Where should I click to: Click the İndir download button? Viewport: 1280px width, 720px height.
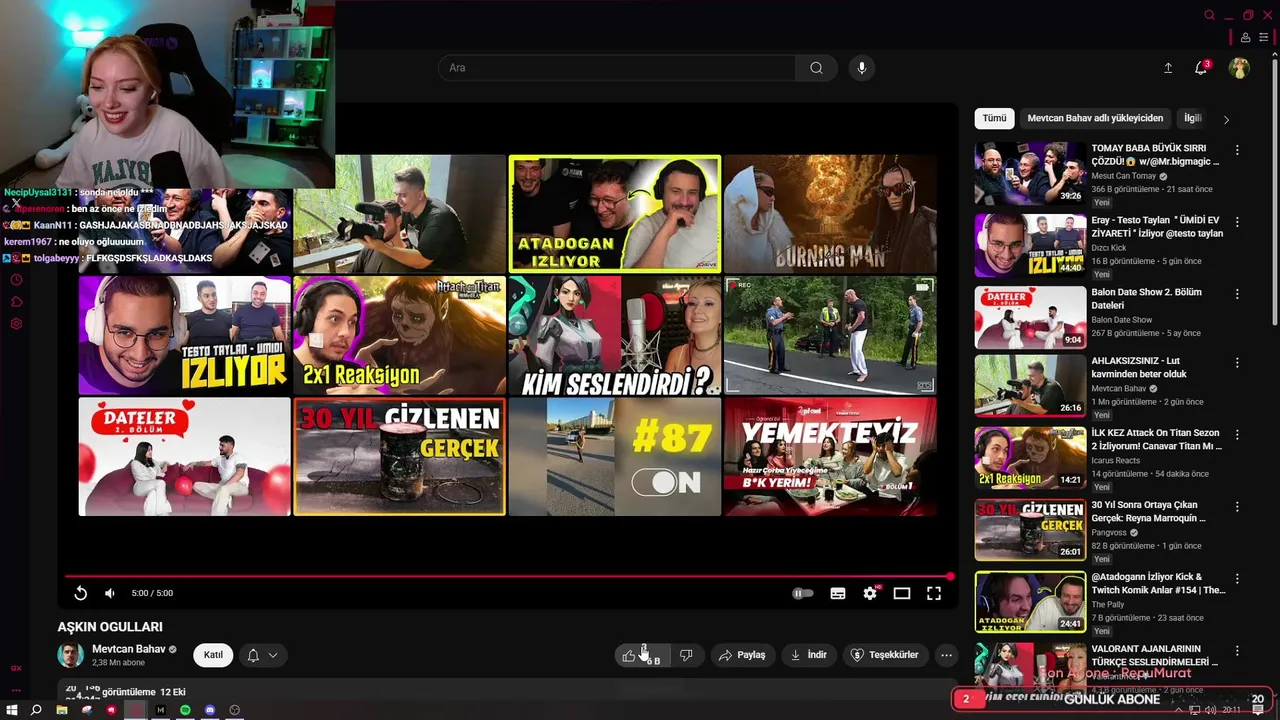pyautogui.click(x=809, y=655)
